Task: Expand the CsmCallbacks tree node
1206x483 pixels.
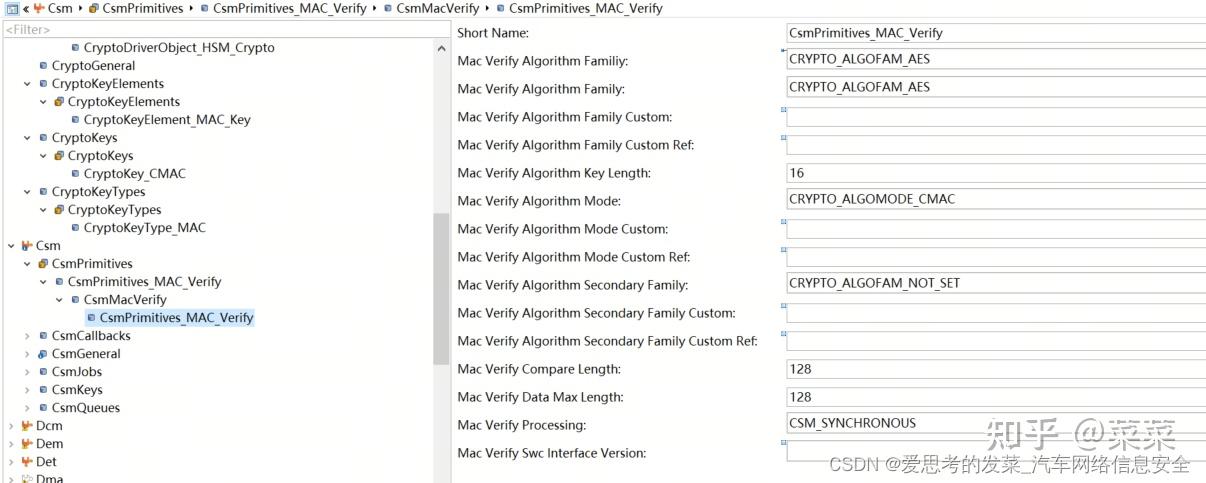Action: point(28,336)
